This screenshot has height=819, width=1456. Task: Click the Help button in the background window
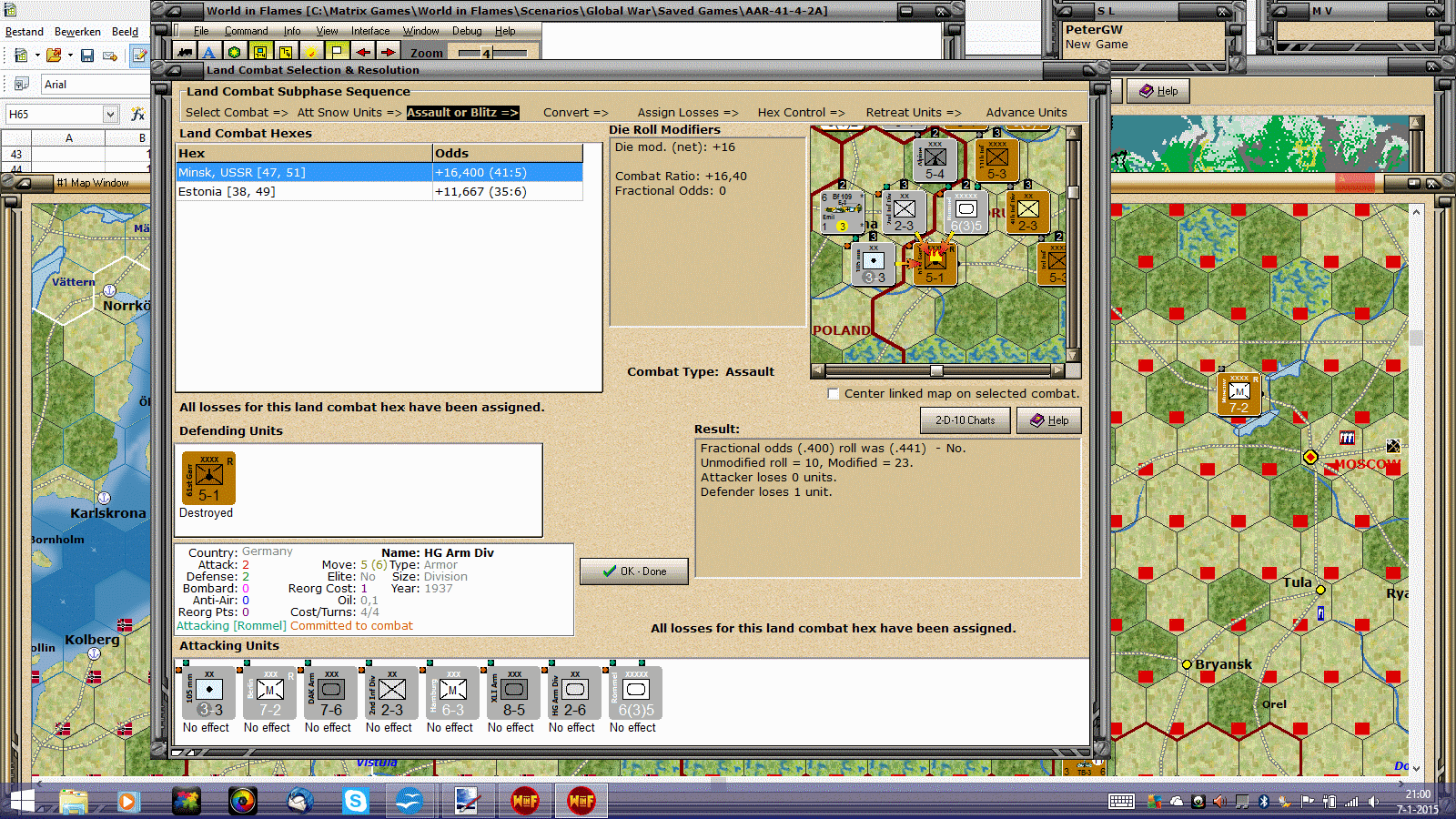1158,91
